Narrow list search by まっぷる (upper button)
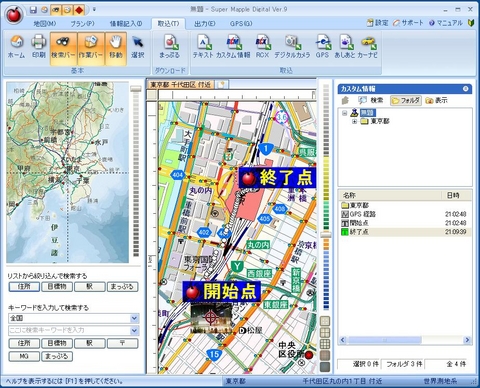This screenshot has height=388, width=480. tap(122, 287)
